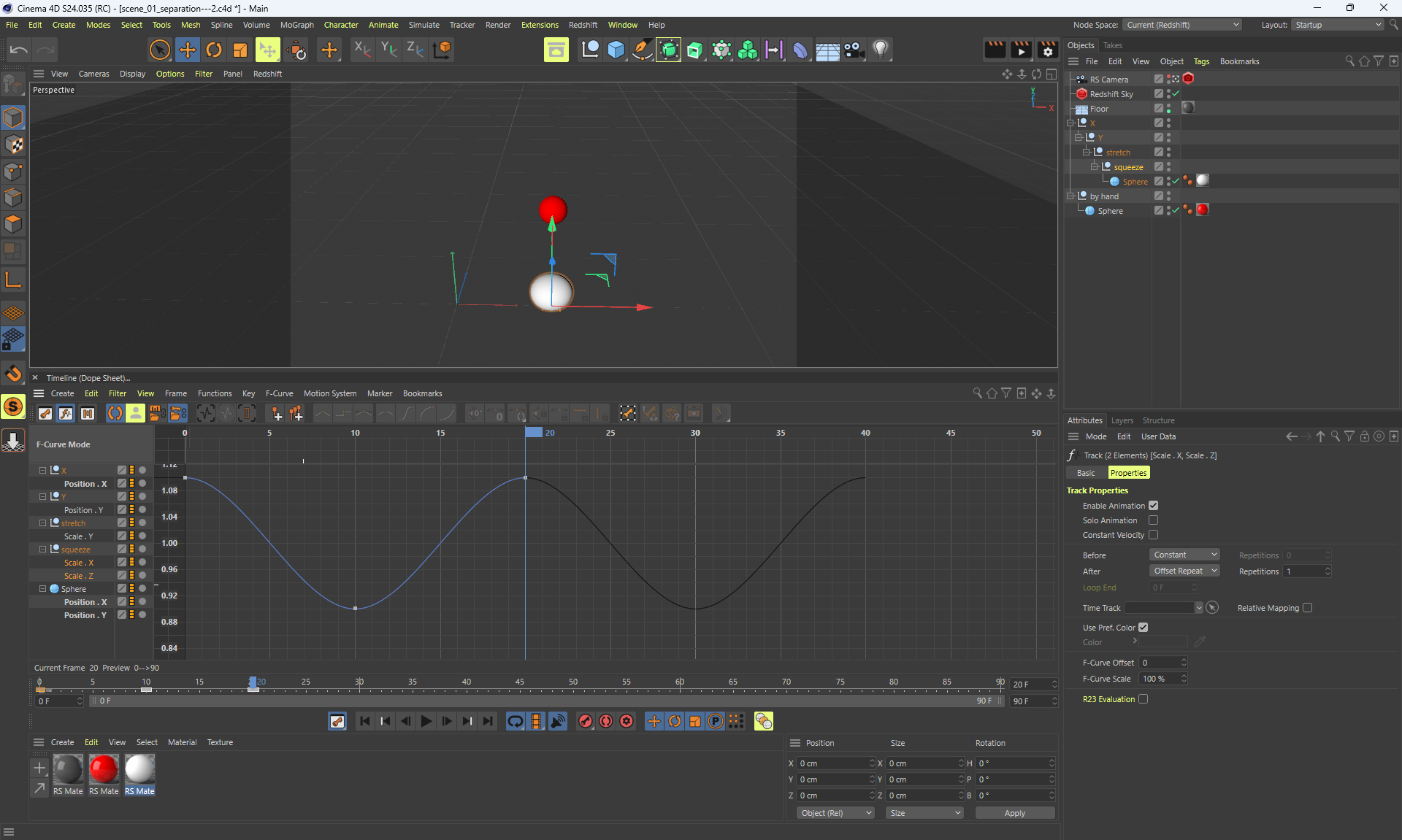Select the Scale tool icon
This screenshot has height=840, width=1402.
click(240, 50)
